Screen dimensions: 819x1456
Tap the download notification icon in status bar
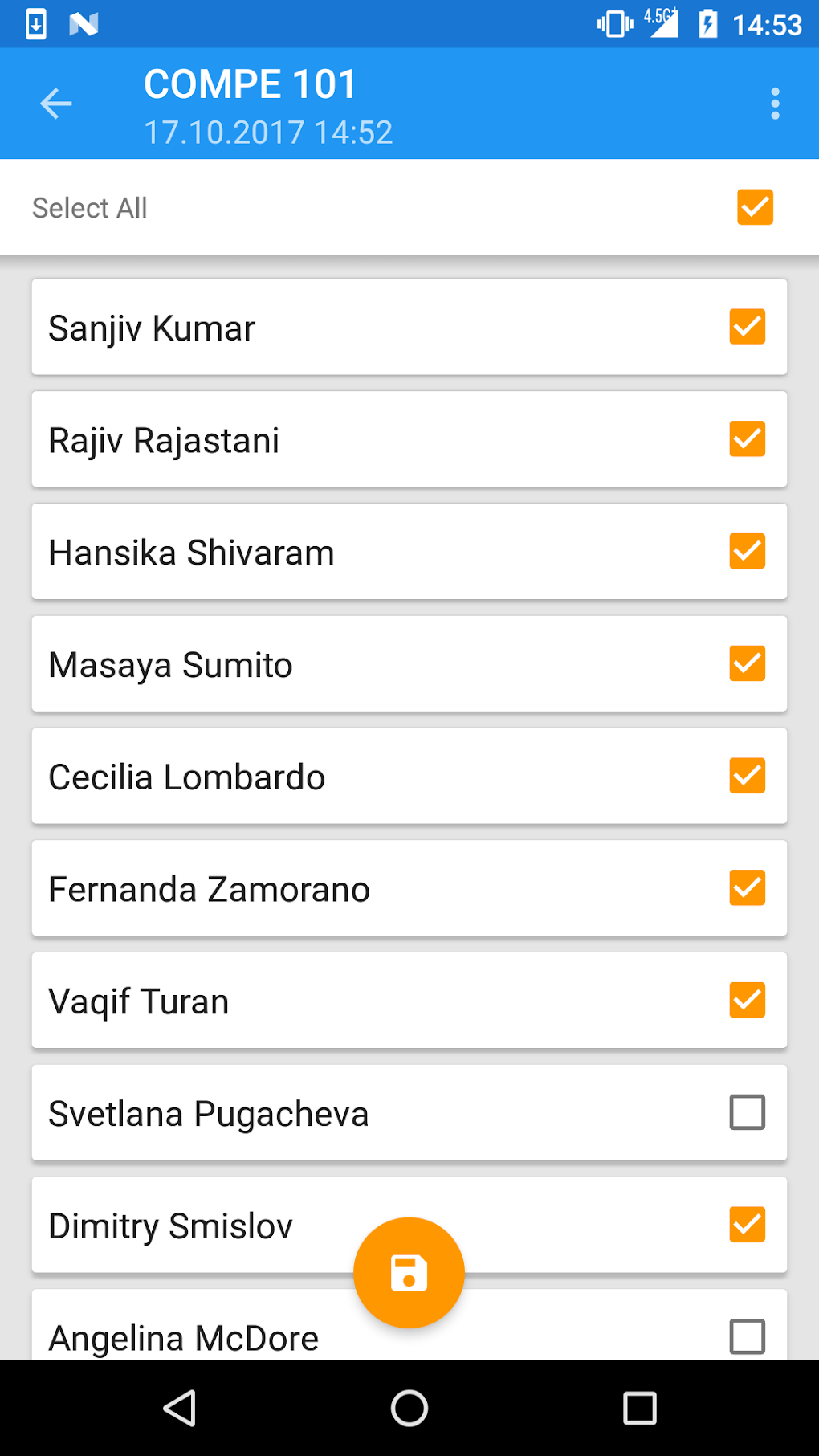[36, 24]
